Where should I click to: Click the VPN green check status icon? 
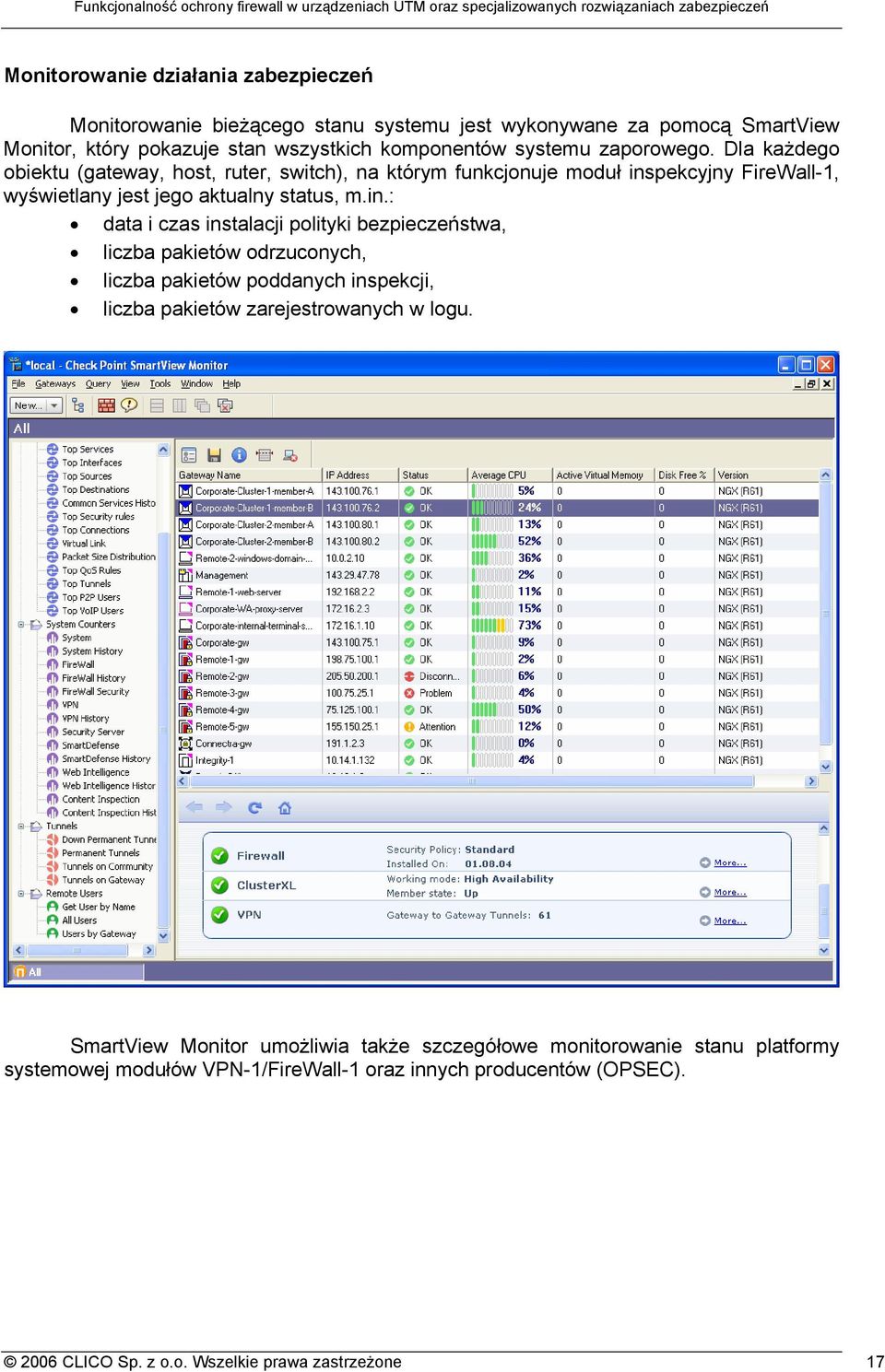point(219,914)
